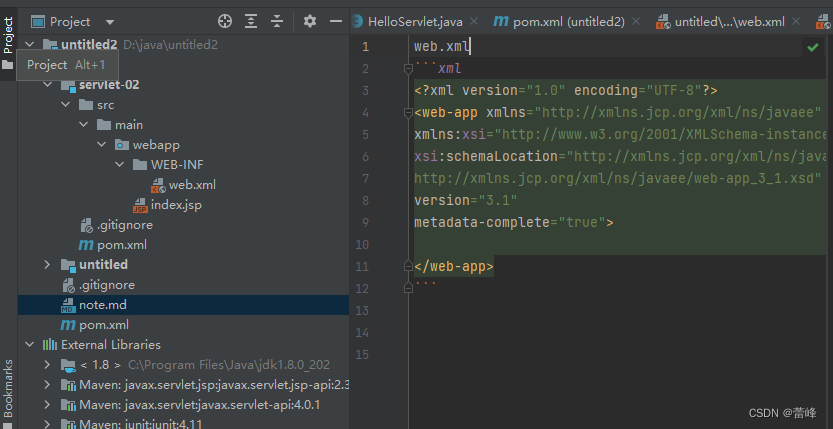Click the green inspection checkmark icon
833x429 pixels.
pyautogui.click(x=812, y=47)
